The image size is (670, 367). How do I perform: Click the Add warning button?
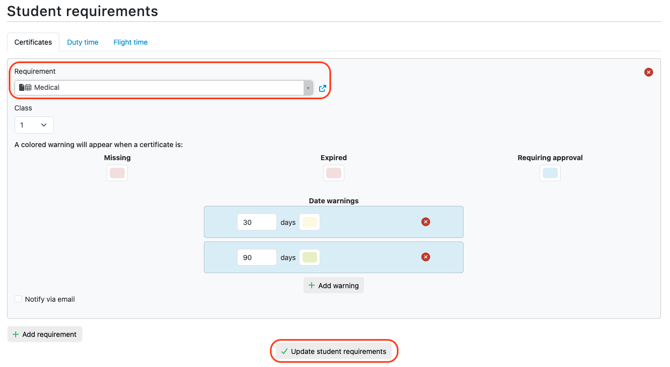click(334, 285)
